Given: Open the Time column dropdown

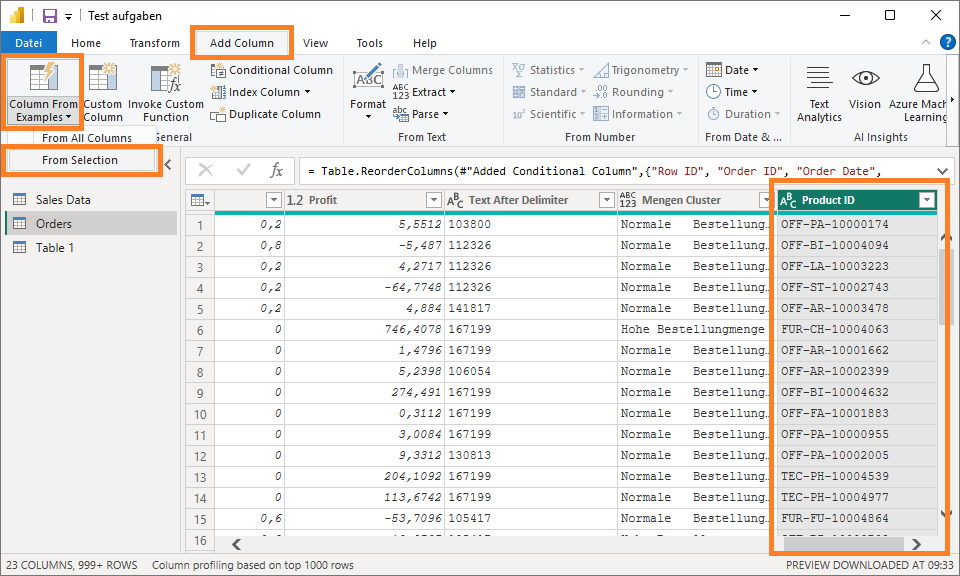Looking at the screenshot, I should [x=732, y=92].
